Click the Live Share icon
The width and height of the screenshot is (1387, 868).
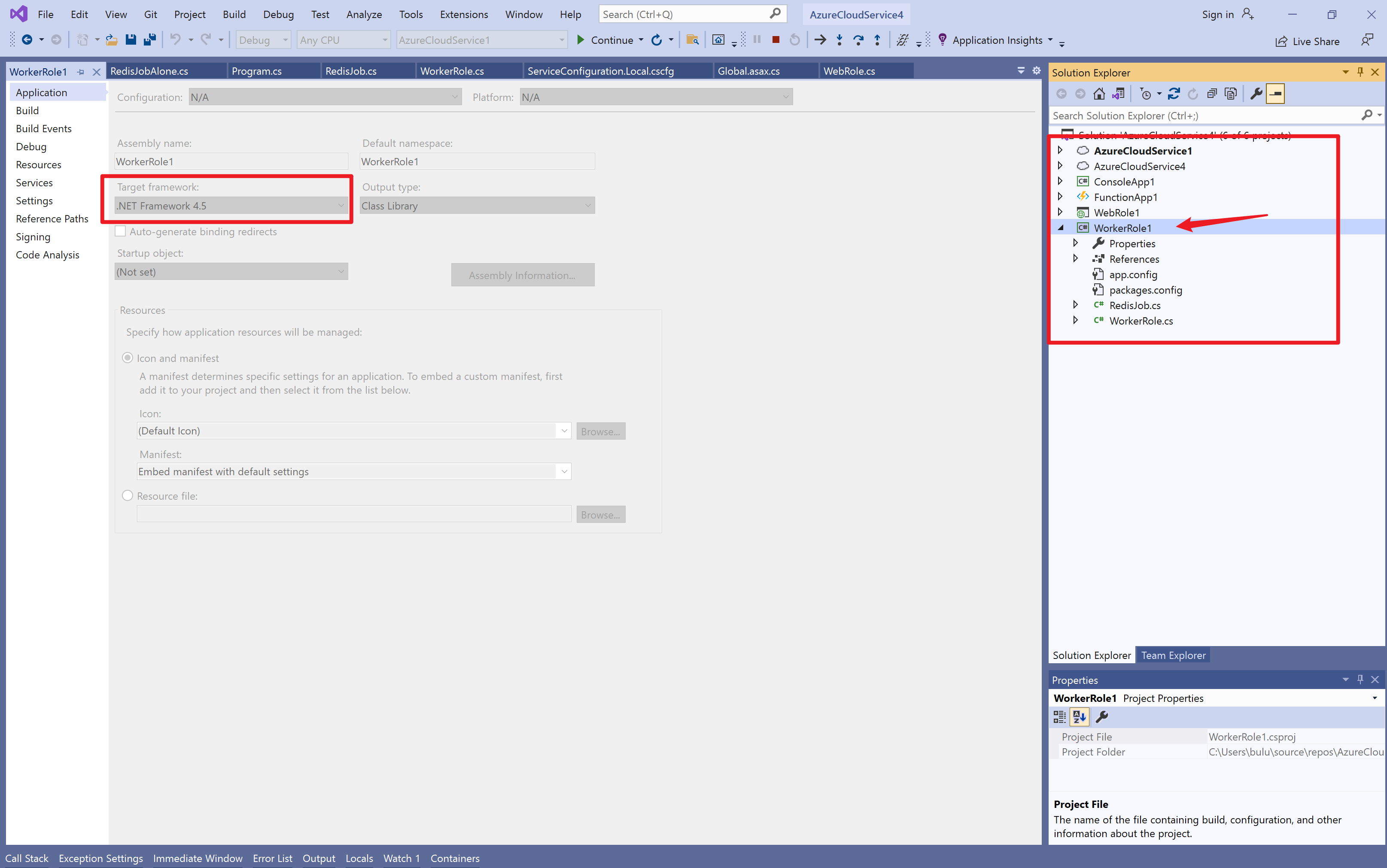pyautogui.click(x=1281, y=41)
